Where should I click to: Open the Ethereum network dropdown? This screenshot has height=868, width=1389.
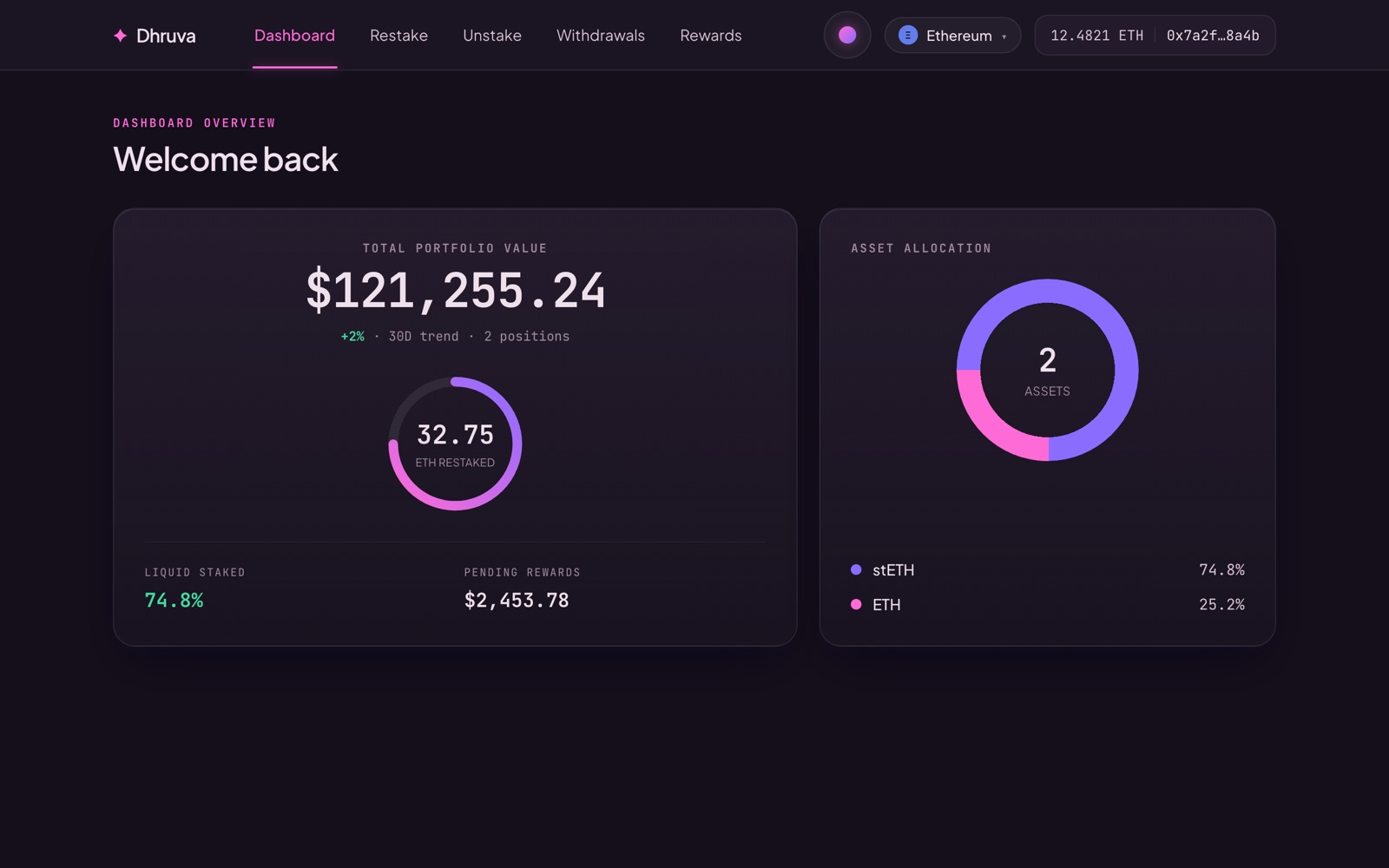coord(952,36)
